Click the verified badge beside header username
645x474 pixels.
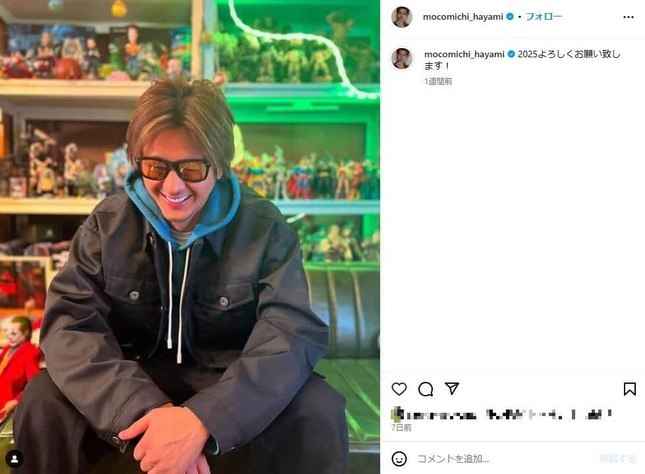pyautogui.click(x=510, y=17)
